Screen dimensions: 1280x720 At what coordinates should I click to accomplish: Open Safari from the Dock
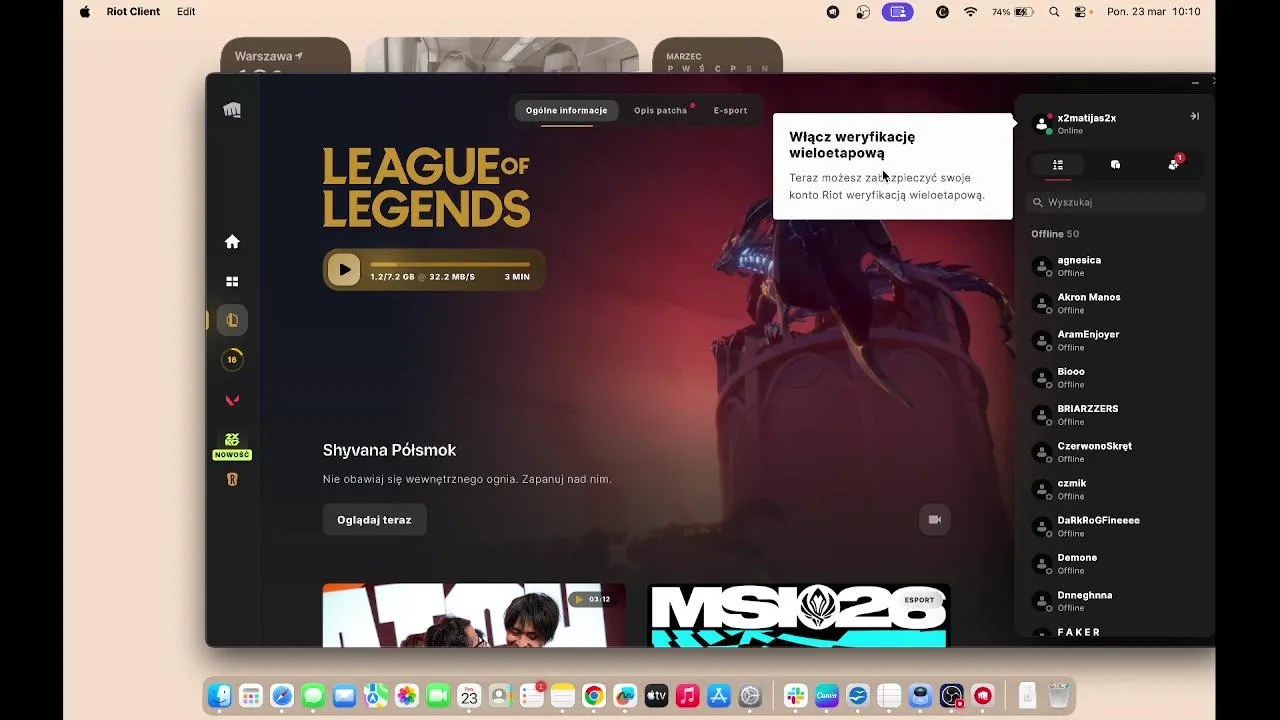pos(282,696)
